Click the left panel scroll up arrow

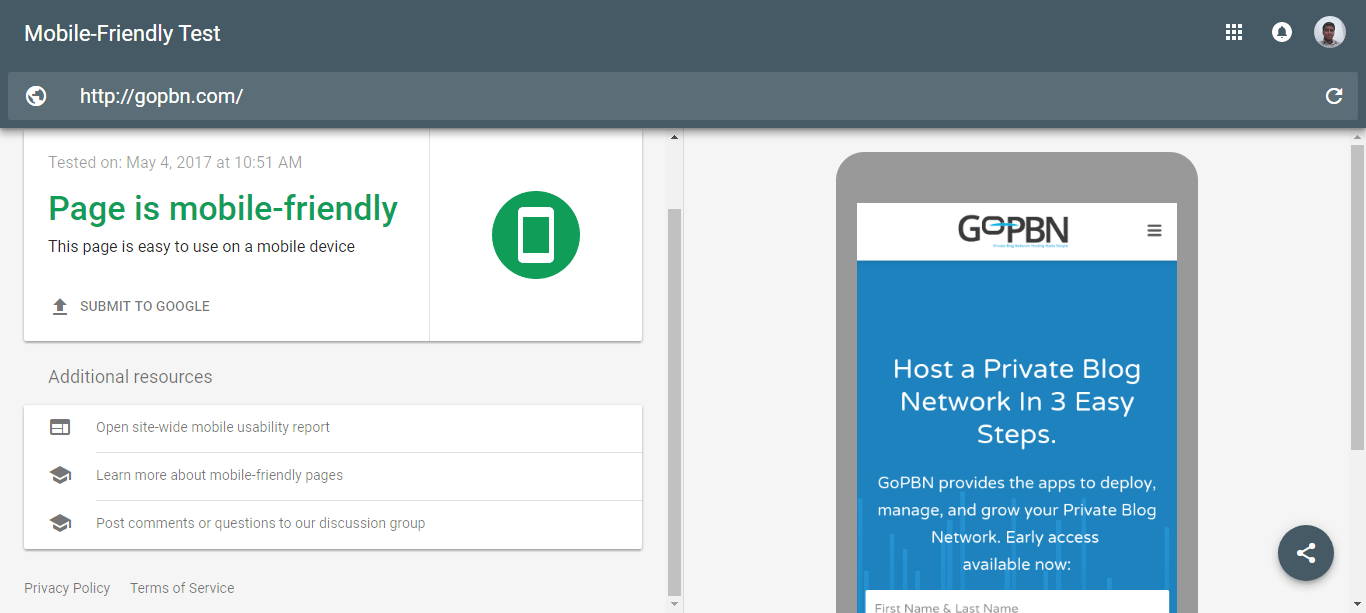pos(674,137)
